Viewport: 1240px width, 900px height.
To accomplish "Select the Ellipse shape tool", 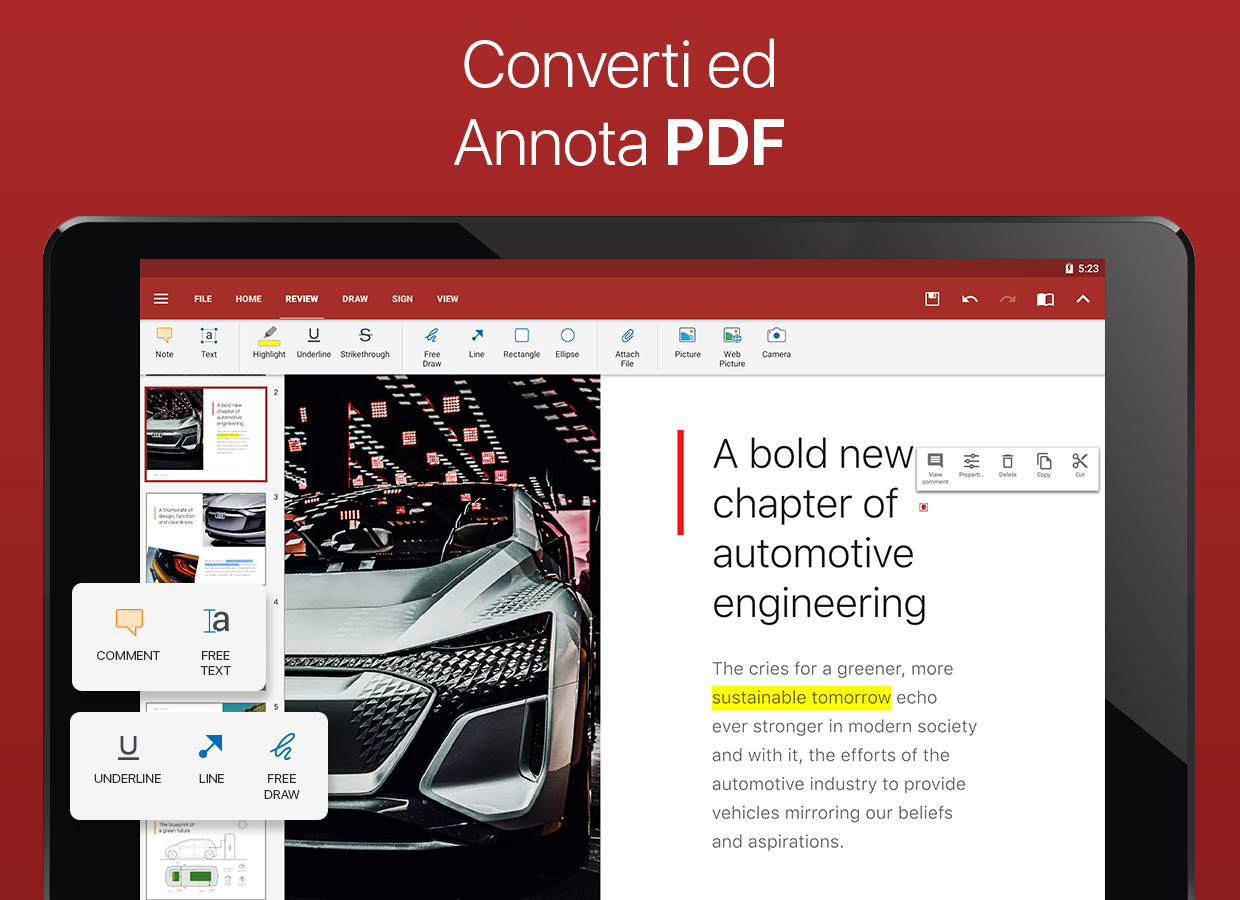I will click(567, 343).
